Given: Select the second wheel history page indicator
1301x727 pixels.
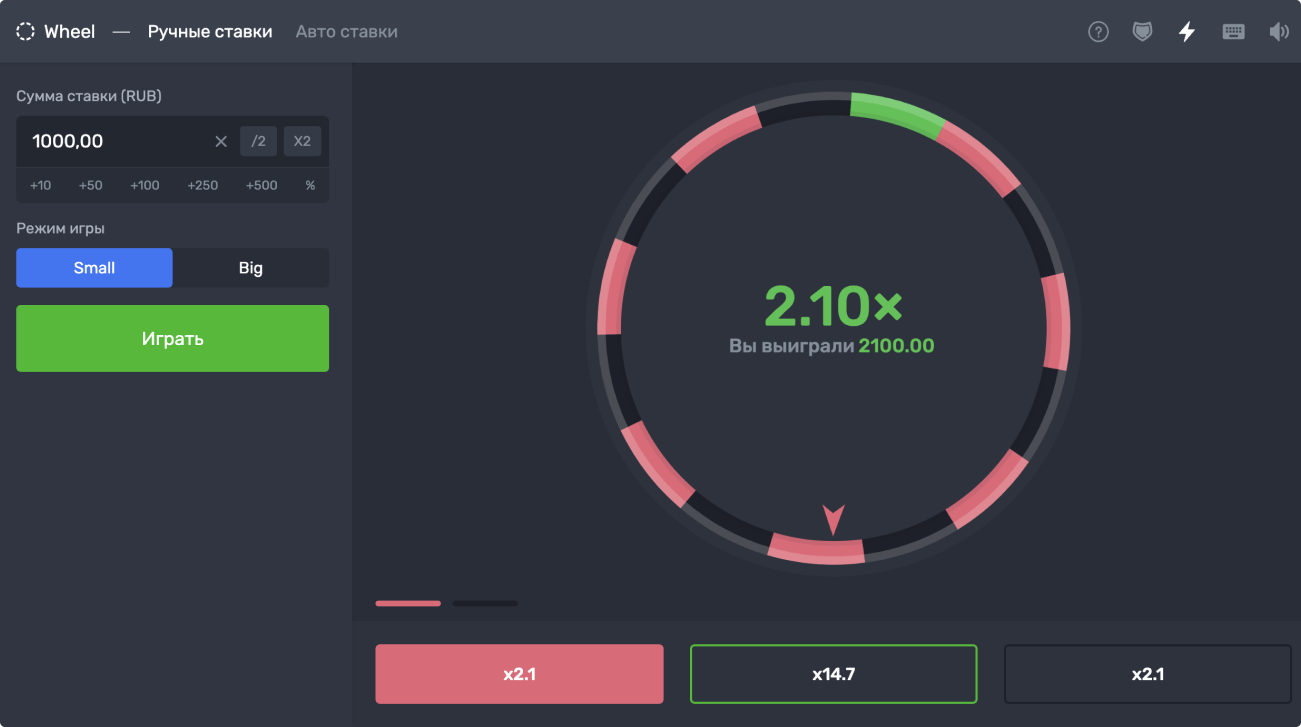Looking at the screenshot, I should 485,603.
